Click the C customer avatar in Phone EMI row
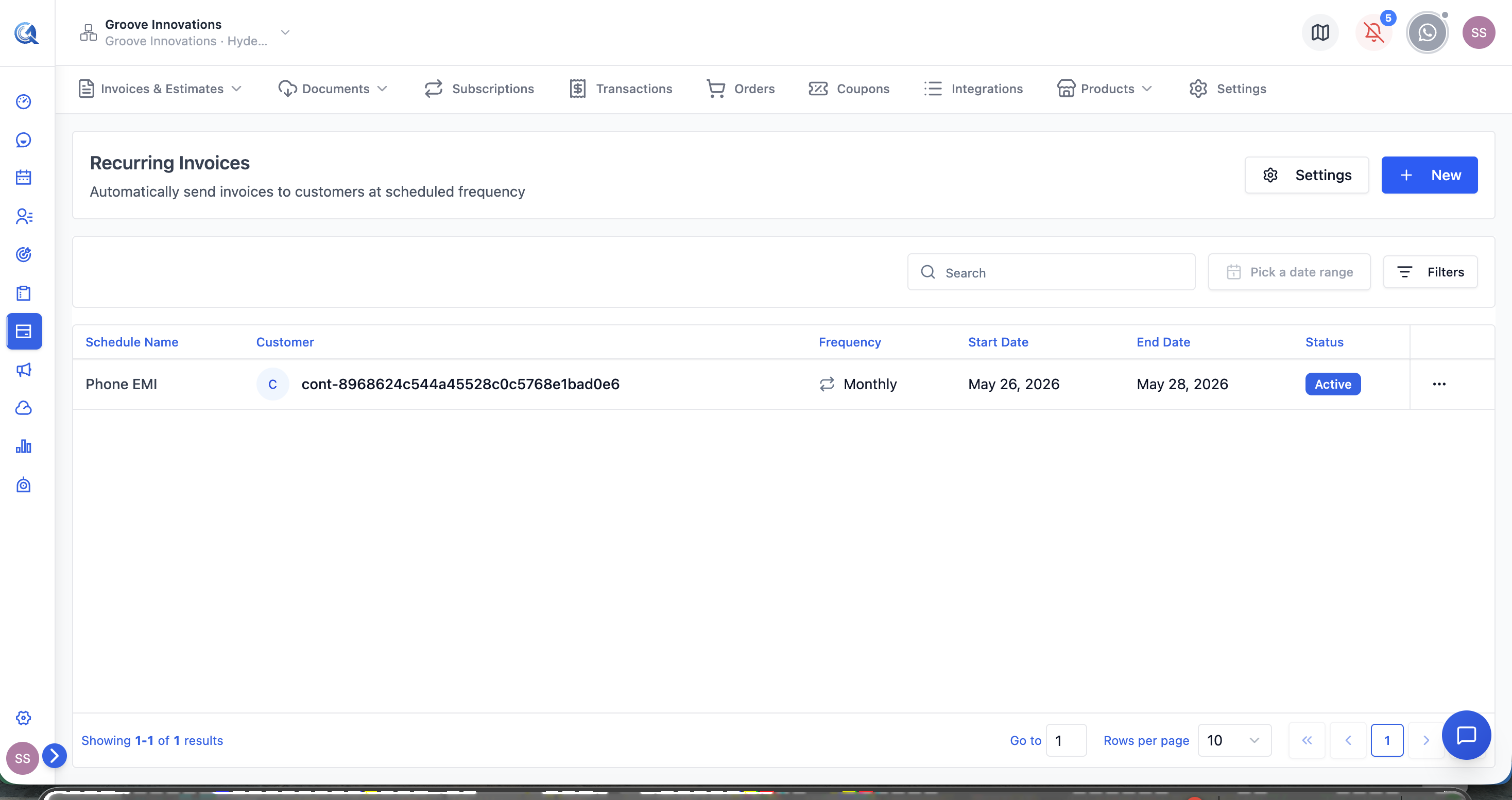This screenshot has width=1512, height=800. click(272, 384)
